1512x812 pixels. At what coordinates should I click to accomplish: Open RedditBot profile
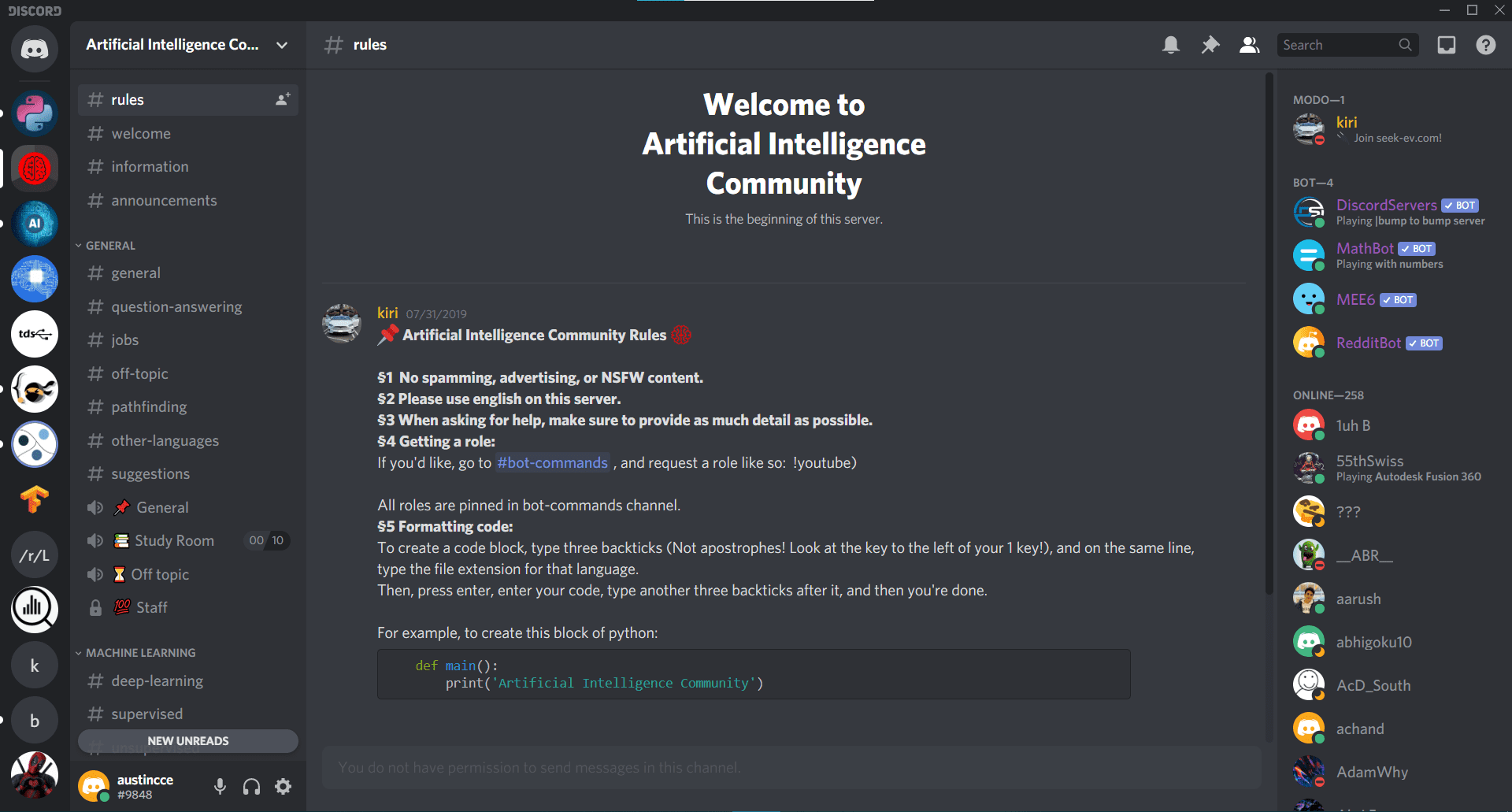click(x=1394, y=343)
